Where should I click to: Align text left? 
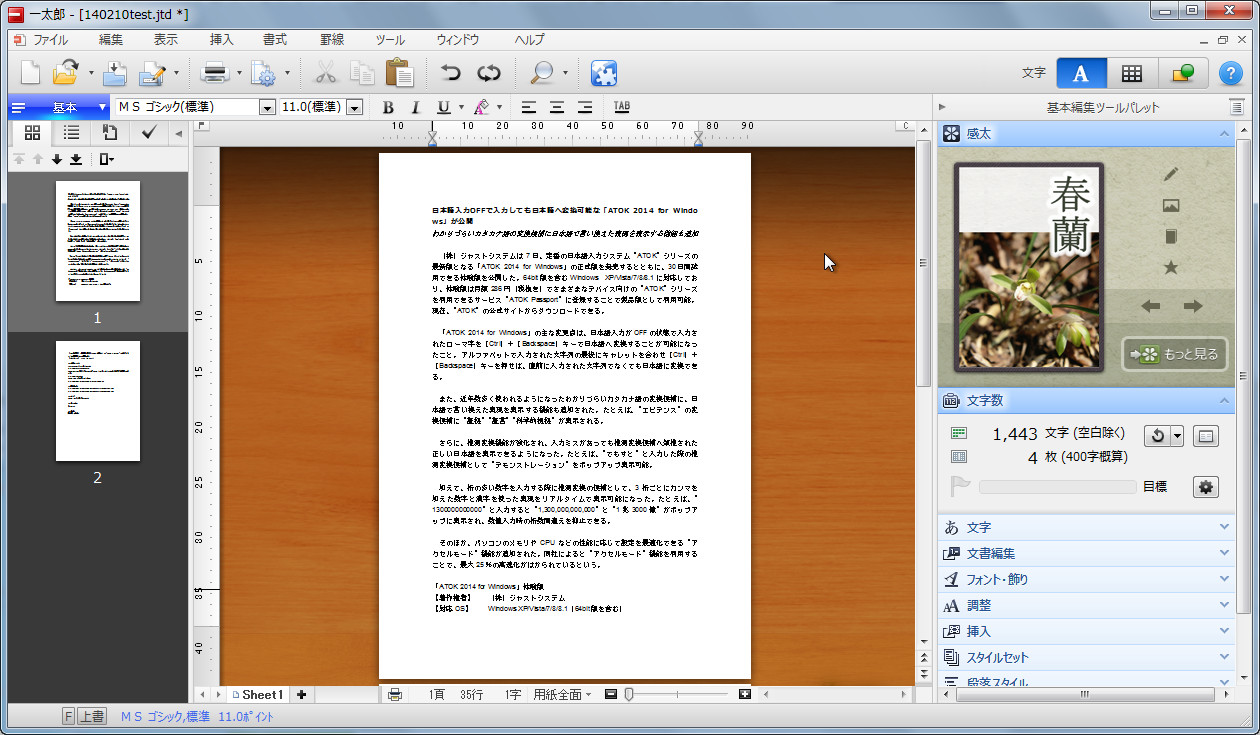tap(528, 107)
